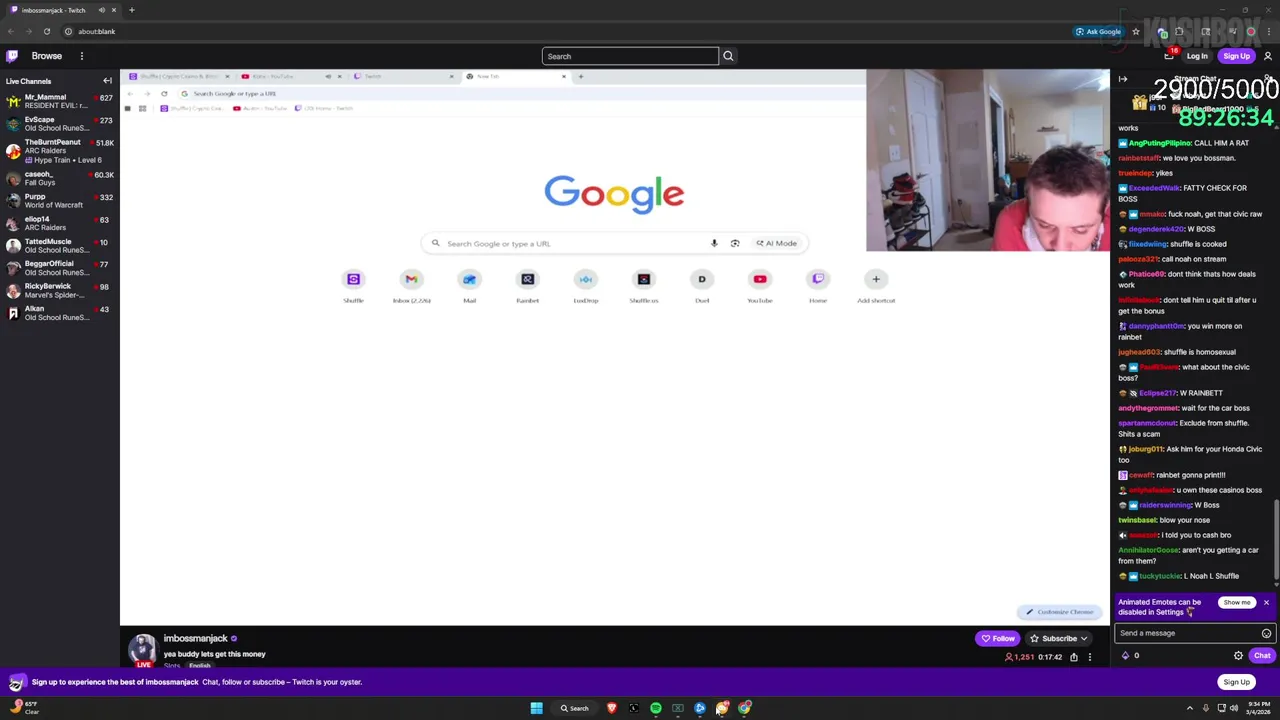The width and height of the screenshot is (1280, 720).
Task: Open the Browse page
Action: tap(46, 56)
